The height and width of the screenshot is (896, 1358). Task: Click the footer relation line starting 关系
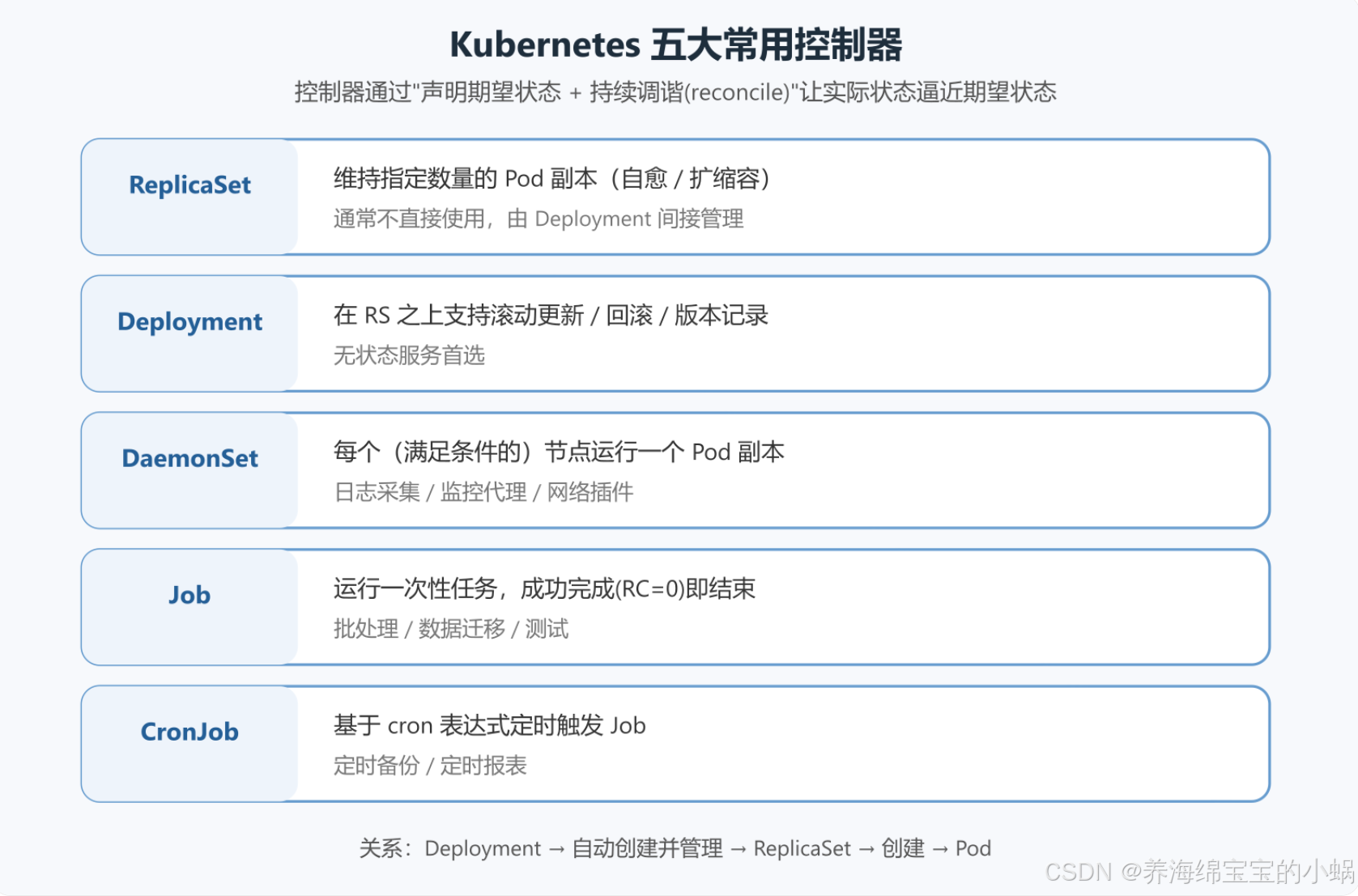pyautogui.click(x=675, y=848)
